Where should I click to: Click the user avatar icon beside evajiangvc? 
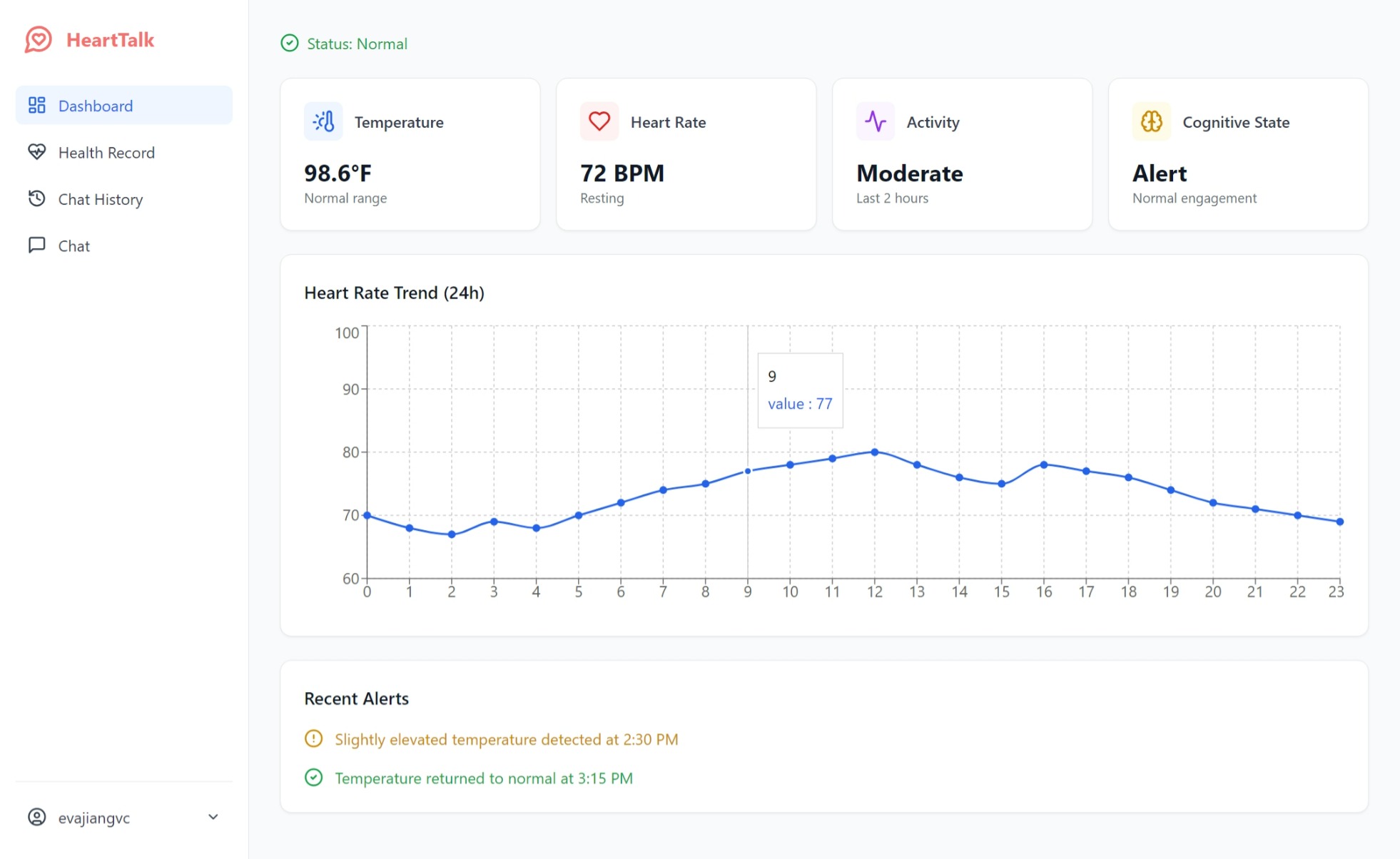[36, 818]
